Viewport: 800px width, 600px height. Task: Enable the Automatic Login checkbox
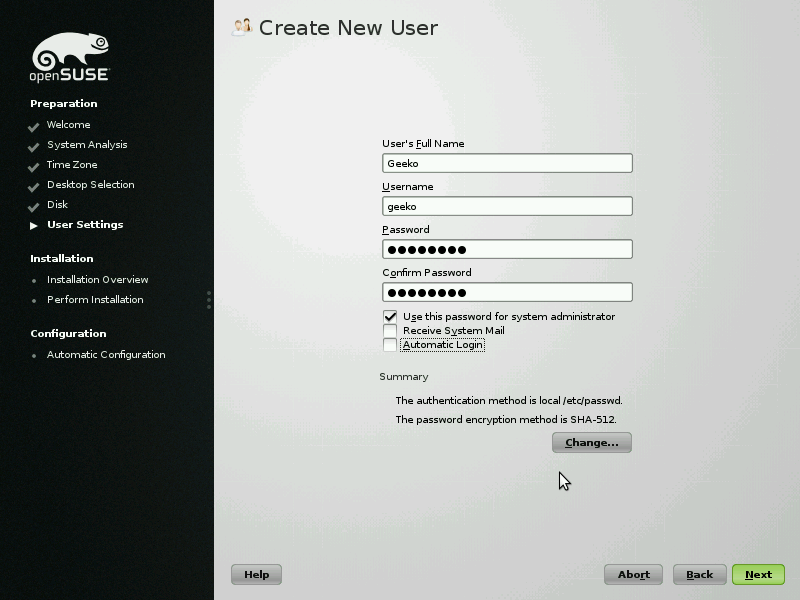[x=390, y=345]
